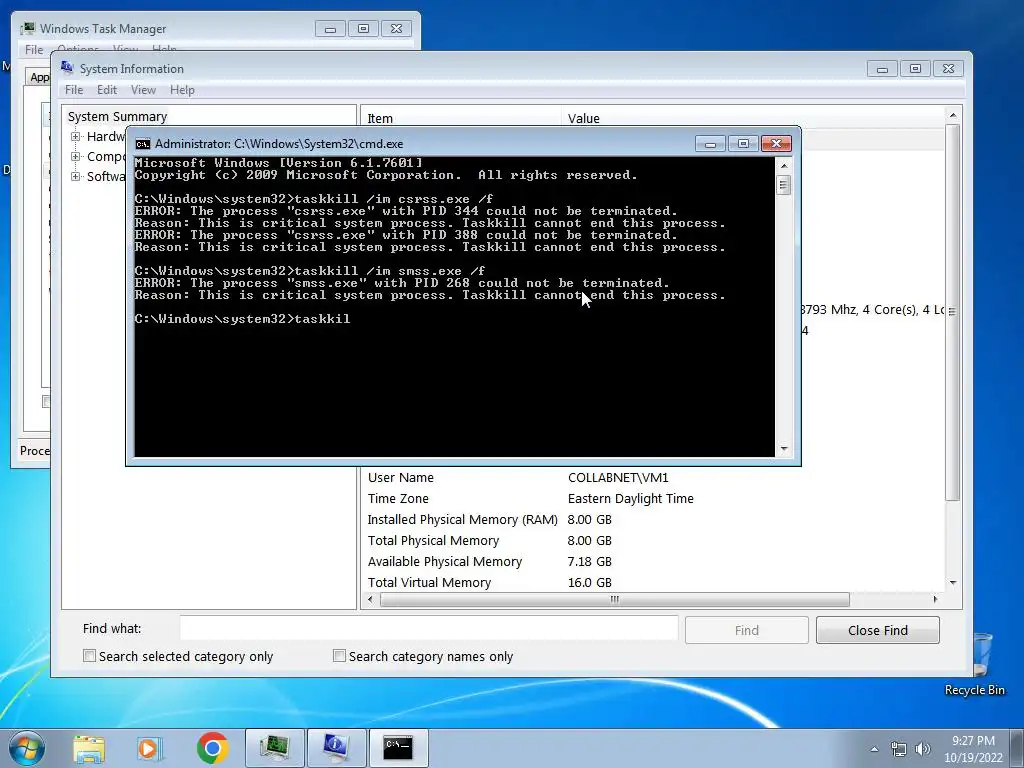Click the Close Find button
This screenshot has height=768, width=1024.
878,630
